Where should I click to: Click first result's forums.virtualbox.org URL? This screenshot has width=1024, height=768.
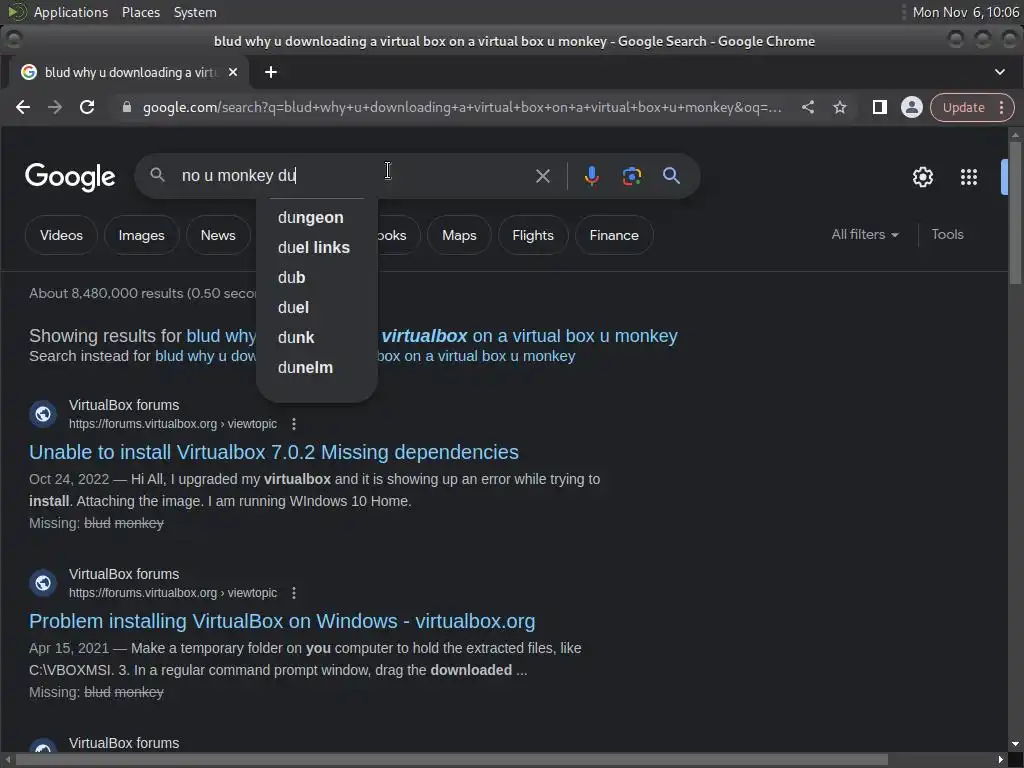pyautogui.click(x=173, y=424)
